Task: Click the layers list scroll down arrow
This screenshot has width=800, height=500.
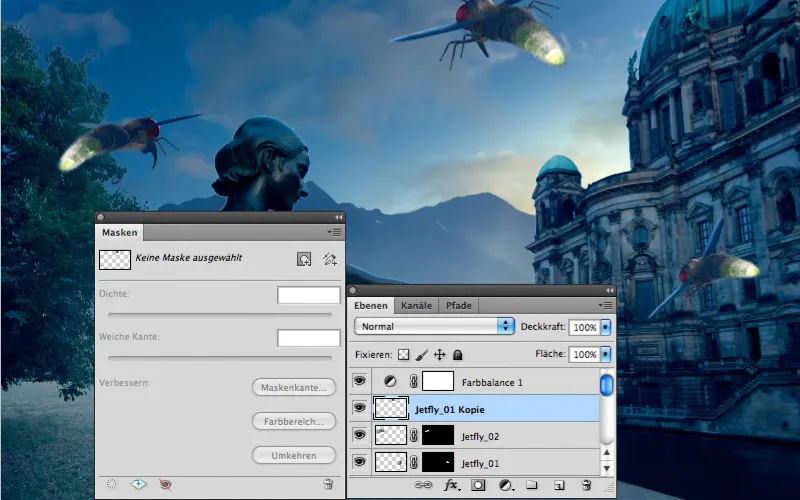Action: coord(607,468)
